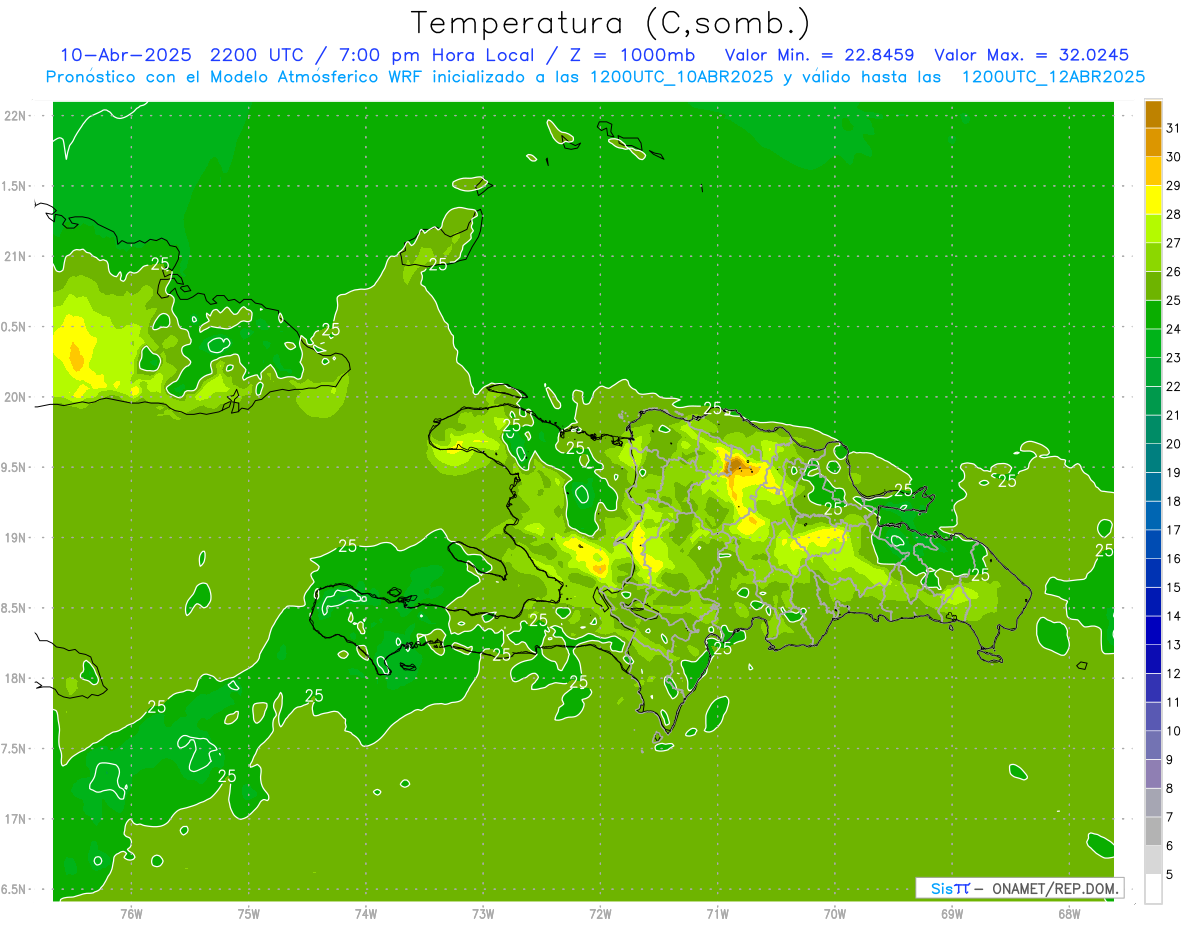Screen dimensions: 1200x927
Task: Click the white legend swatch below 5
Action: click(1153, 888)
